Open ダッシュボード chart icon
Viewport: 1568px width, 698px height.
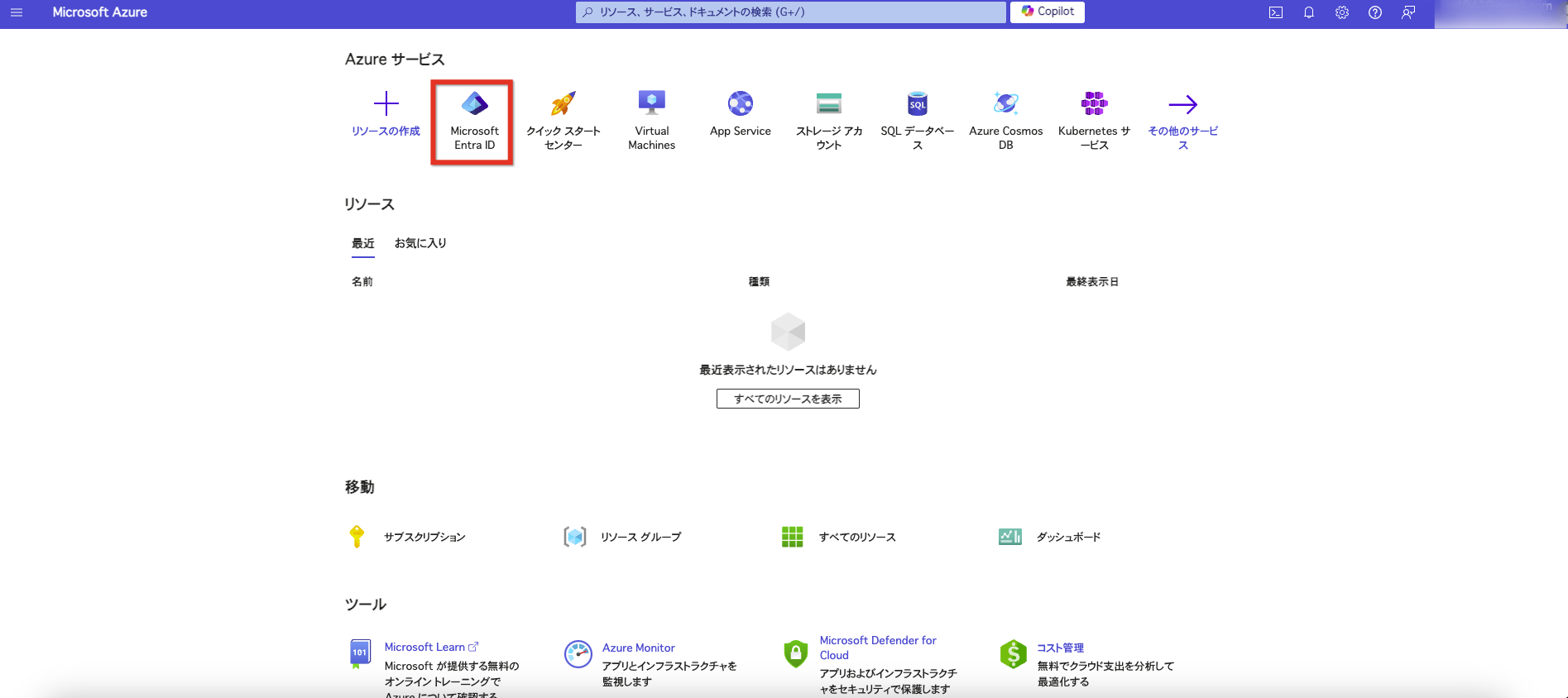(1010, 537)
